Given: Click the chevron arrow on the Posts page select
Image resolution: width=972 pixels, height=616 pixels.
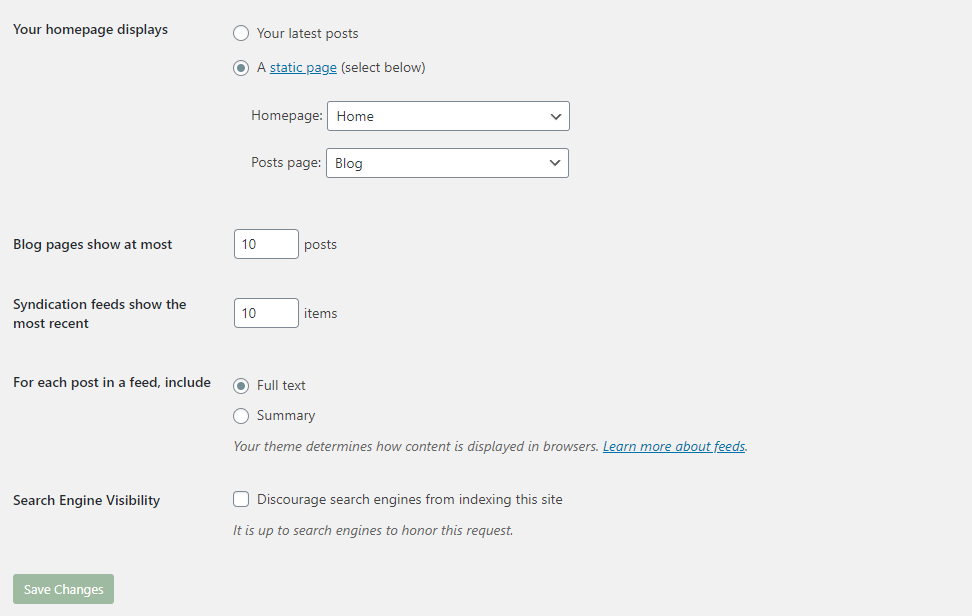Looking at the screenshot, I should tap(554, 163).
